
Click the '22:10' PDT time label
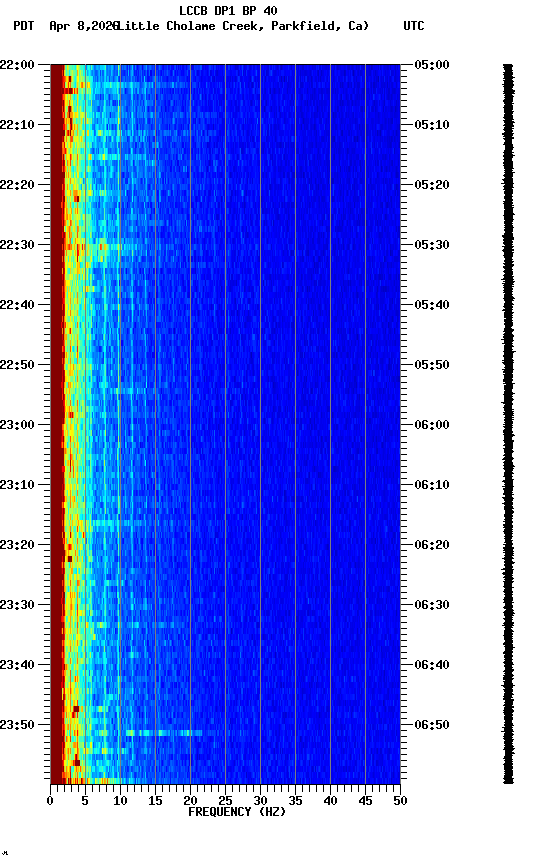pos(17,125)
